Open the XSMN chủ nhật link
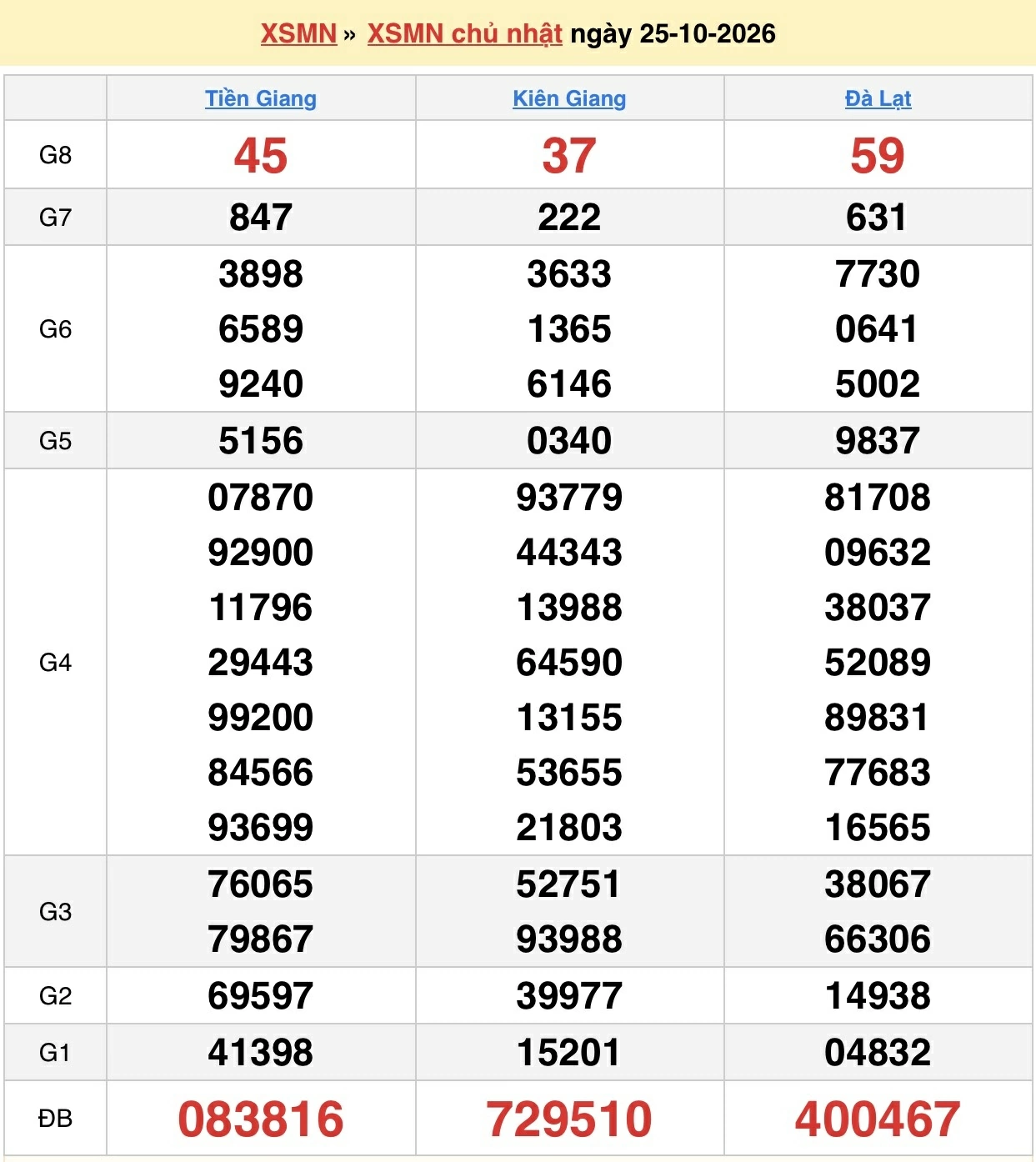Viewport: 1036px width, 1162px height. pyautogui.click(x=465, y=34)
